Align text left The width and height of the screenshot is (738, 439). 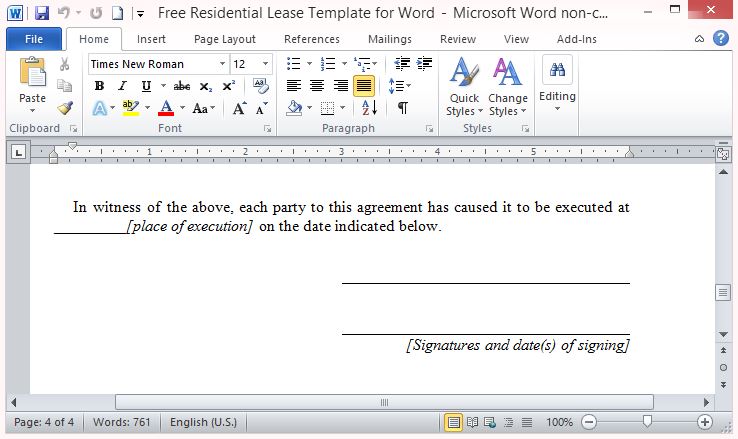click(294, 86)
